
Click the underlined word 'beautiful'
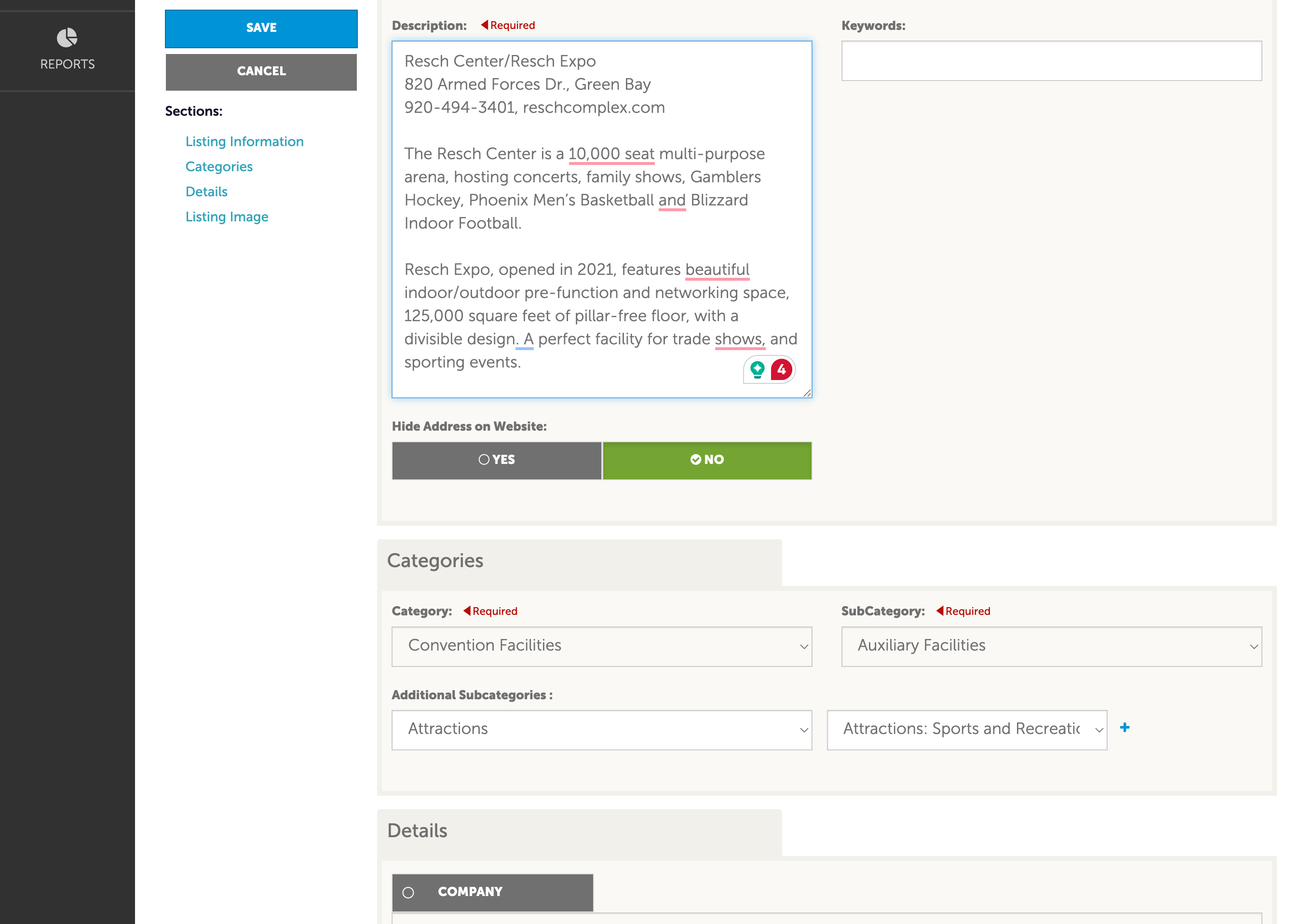718,269
